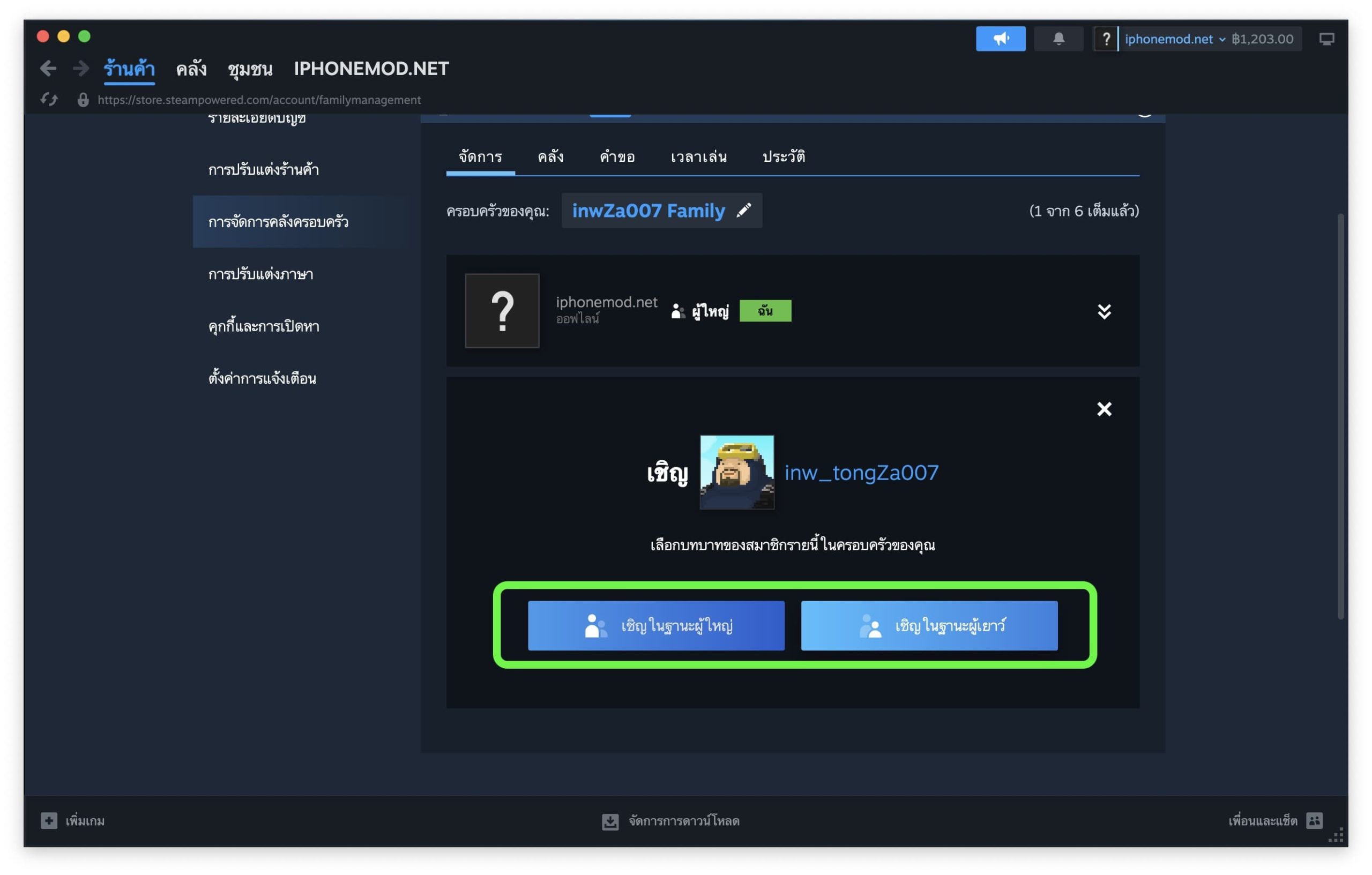Open friends and chat icon
Image resolution: width=1372 pixels, height=875 pixels.
[x=1314, y=820]
